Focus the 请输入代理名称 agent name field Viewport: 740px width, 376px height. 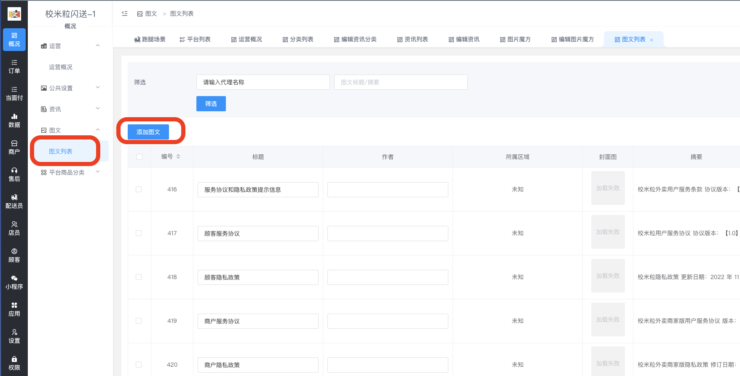point(263,82)
